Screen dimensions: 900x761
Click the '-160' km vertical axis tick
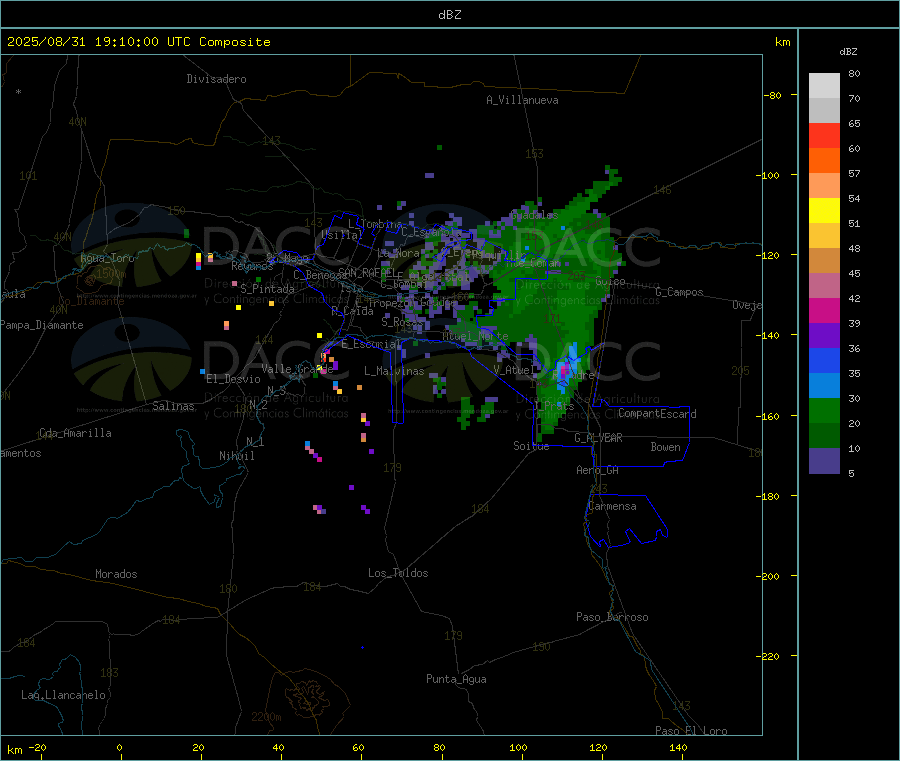(x=770, y=416)
